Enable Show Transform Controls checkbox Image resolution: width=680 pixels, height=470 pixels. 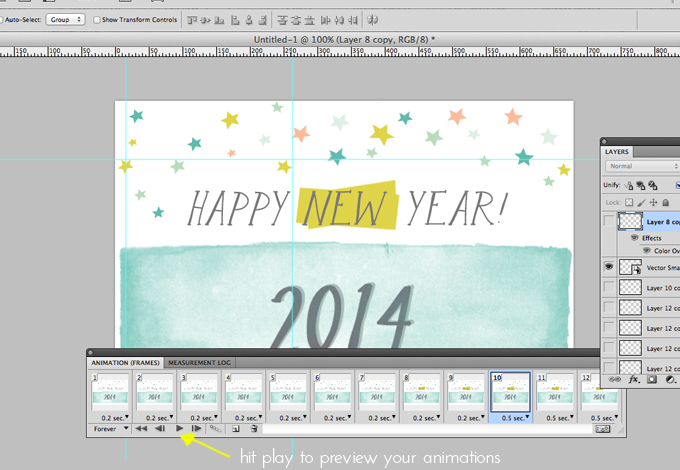pyautogui.click(x=97, y=20)
